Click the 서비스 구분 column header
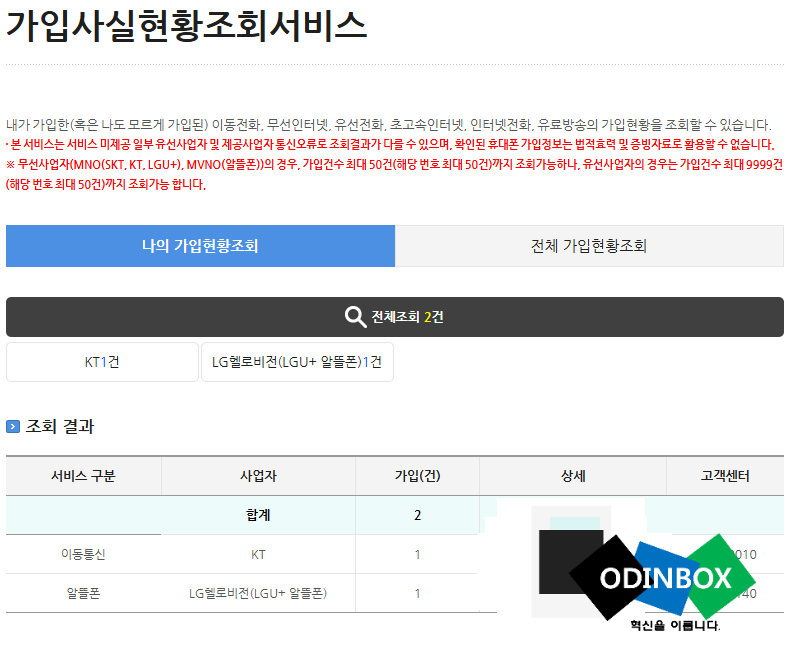800x645 pixels. pos(84,476)
